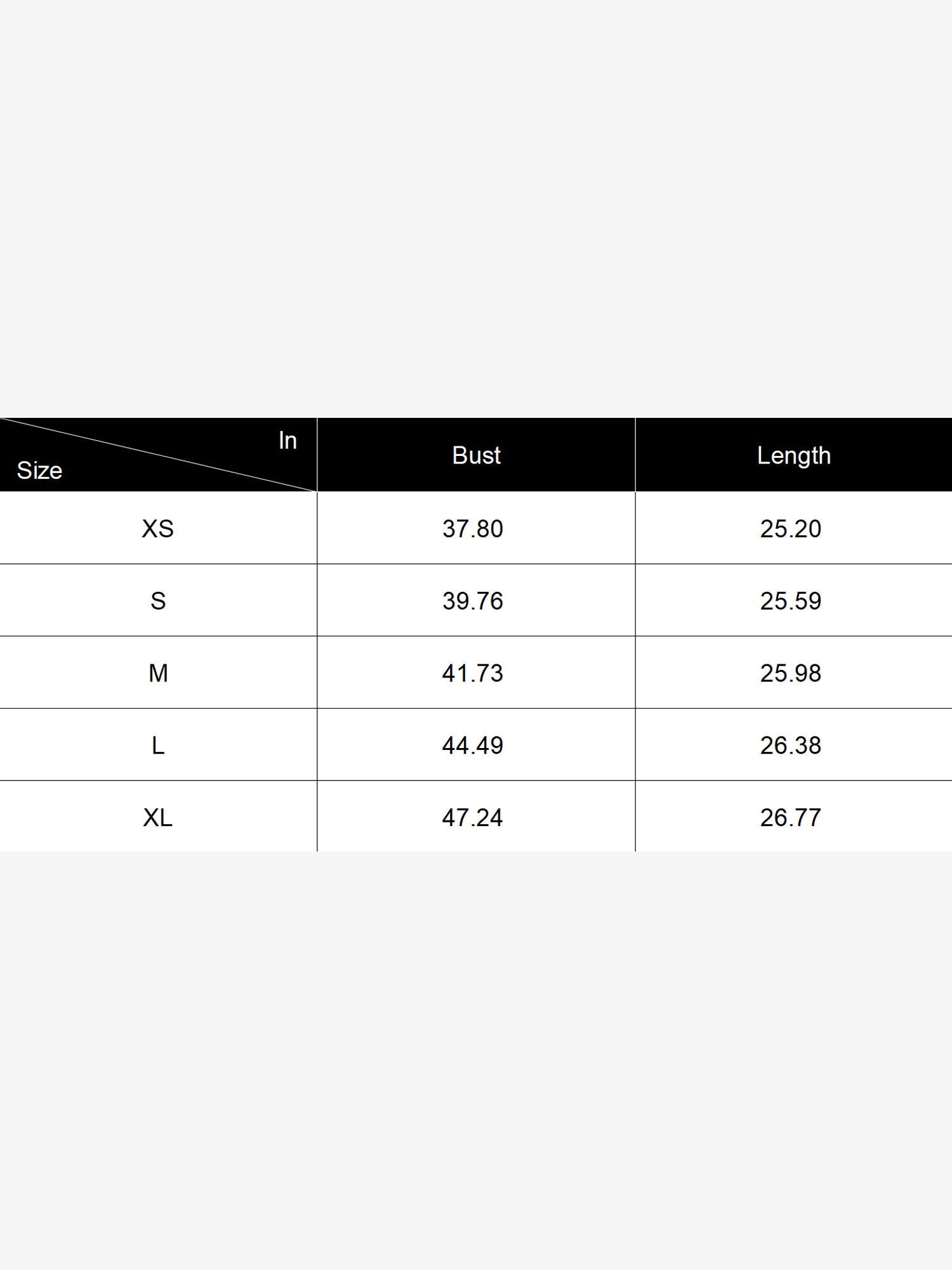Click the length value 25.20

[x=791, y=528]
